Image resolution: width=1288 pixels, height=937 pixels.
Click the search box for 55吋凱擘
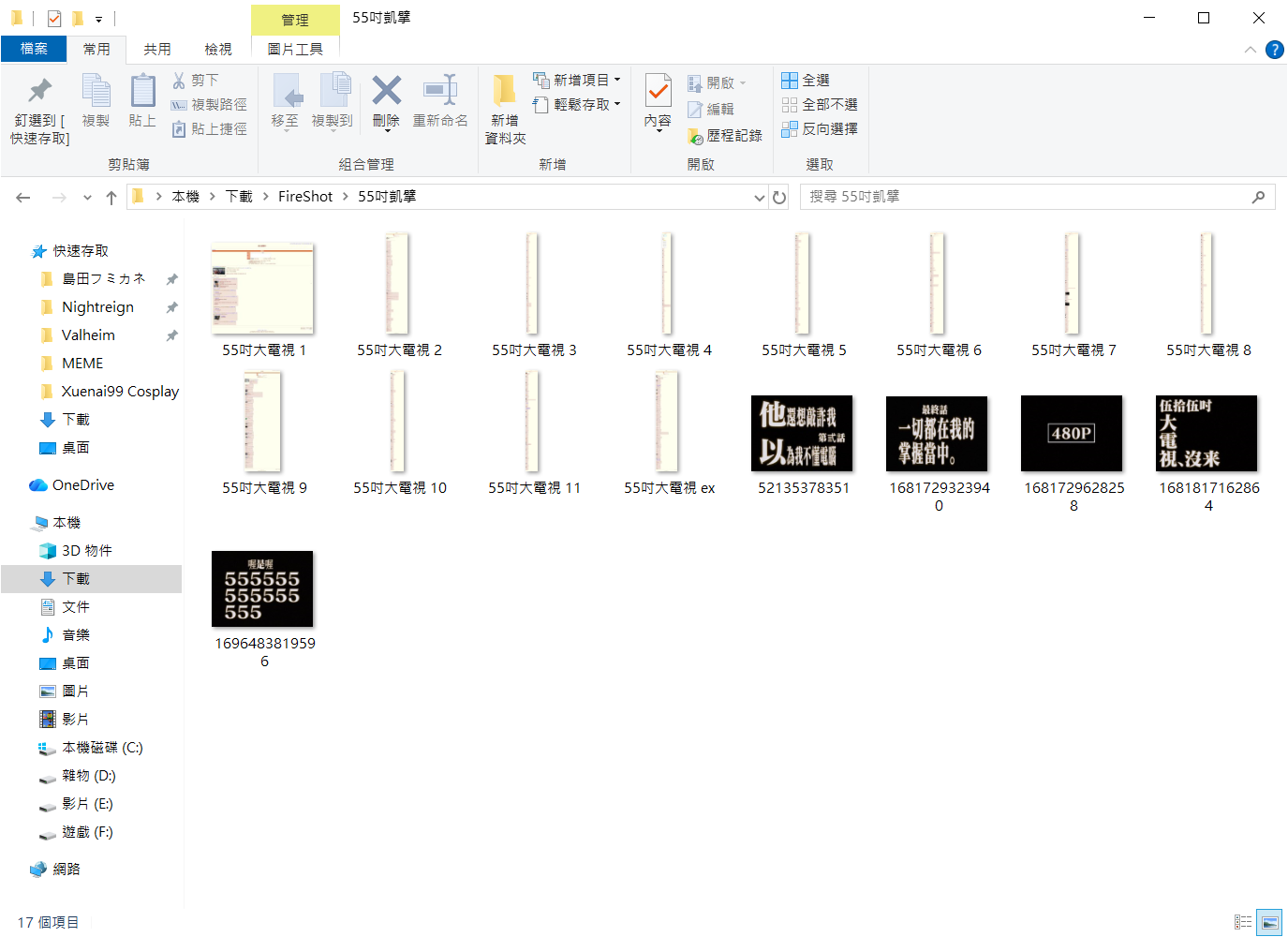click(x=1026, y=197)
